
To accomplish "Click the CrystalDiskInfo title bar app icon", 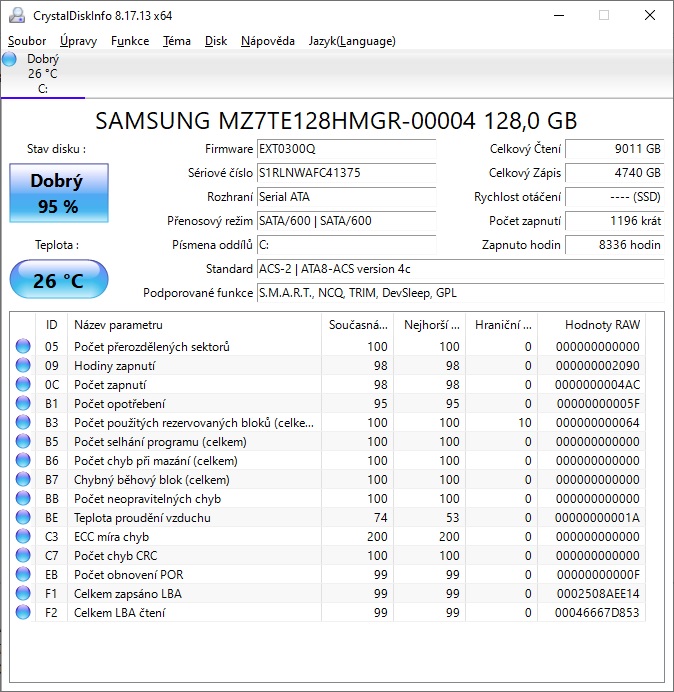I will 17,15.
